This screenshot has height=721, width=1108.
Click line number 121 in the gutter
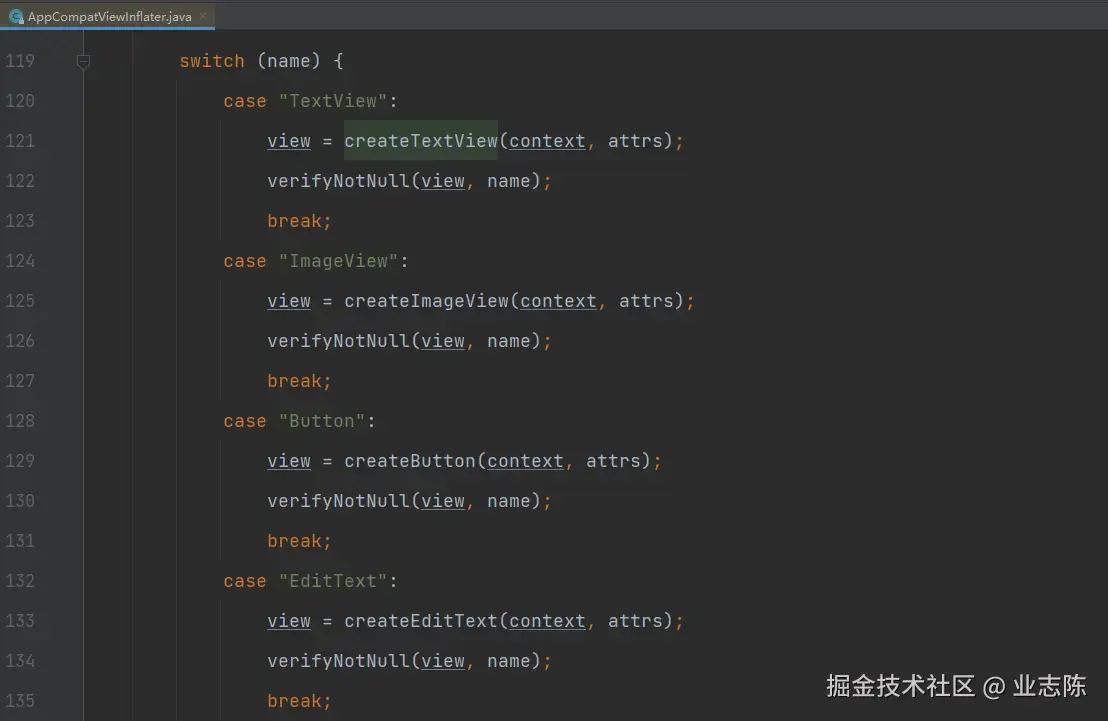coord(20,141)
